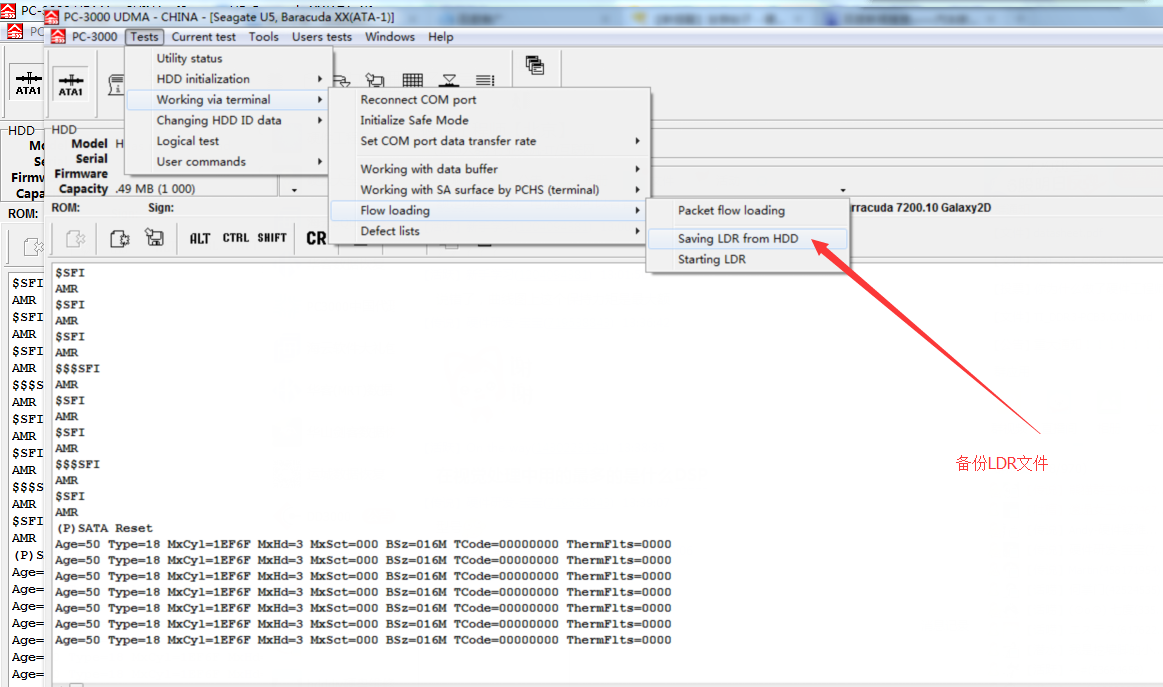Click the first '$$$SFI' terminal line

coord(77,369)
